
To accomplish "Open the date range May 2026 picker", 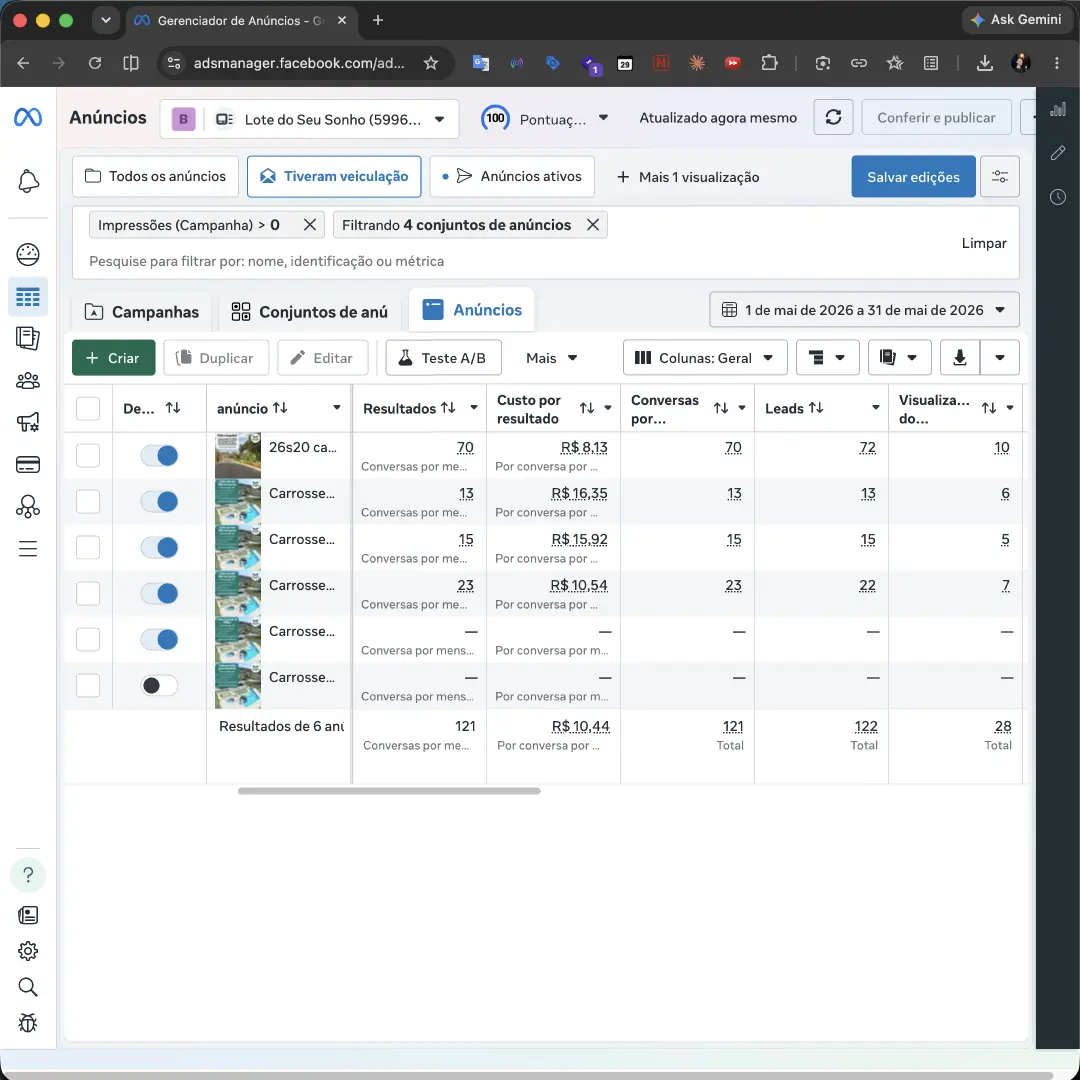I will [x=864, y=310].
